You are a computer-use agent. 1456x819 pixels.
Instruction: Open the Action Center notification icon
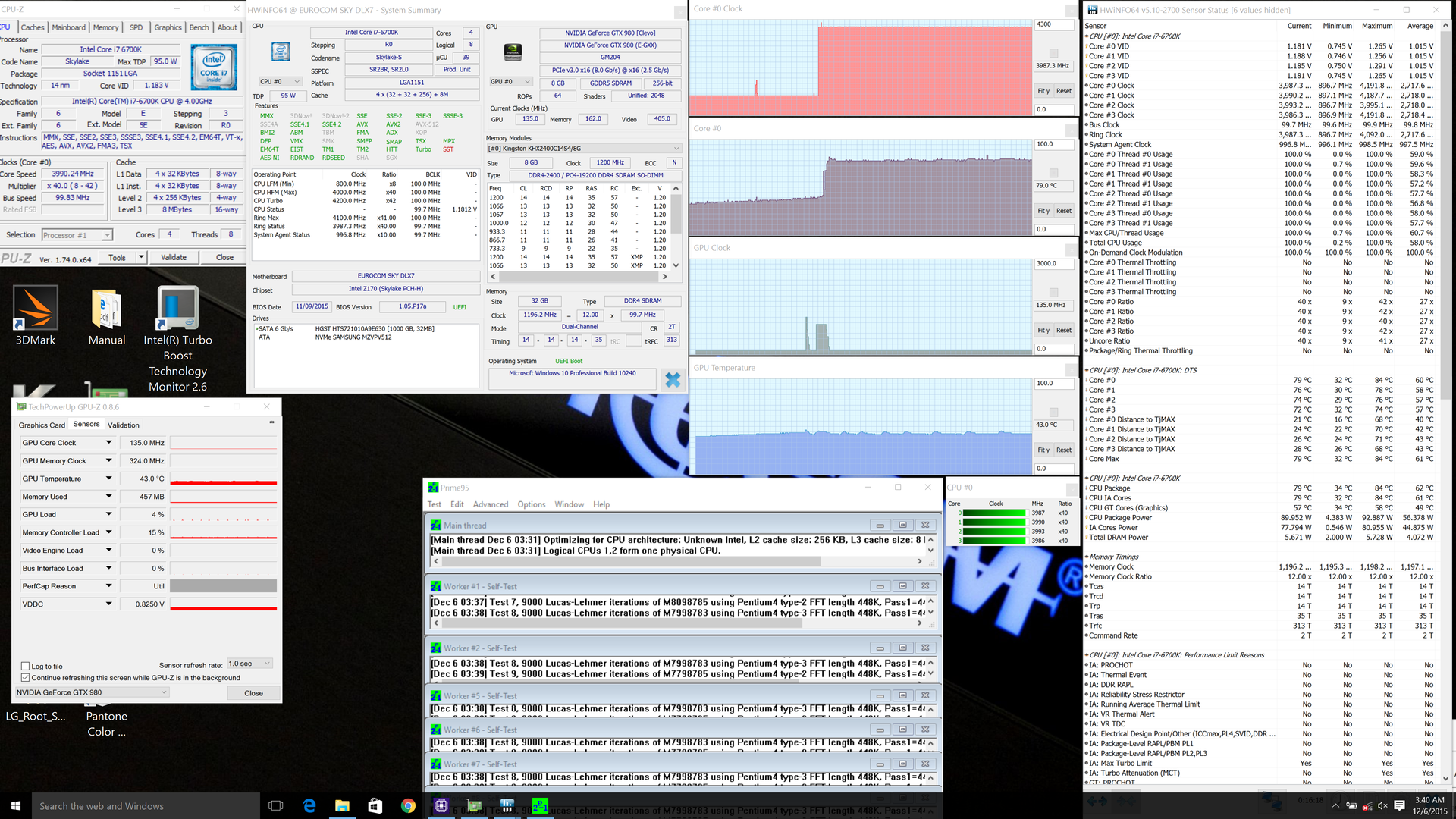1399,805
